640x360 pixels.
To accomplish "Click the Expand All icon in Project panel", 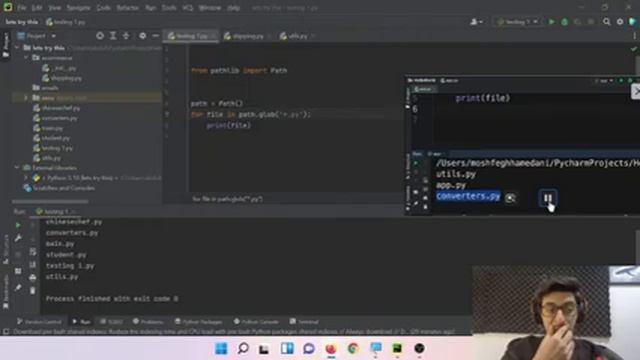I will (113, 36).
